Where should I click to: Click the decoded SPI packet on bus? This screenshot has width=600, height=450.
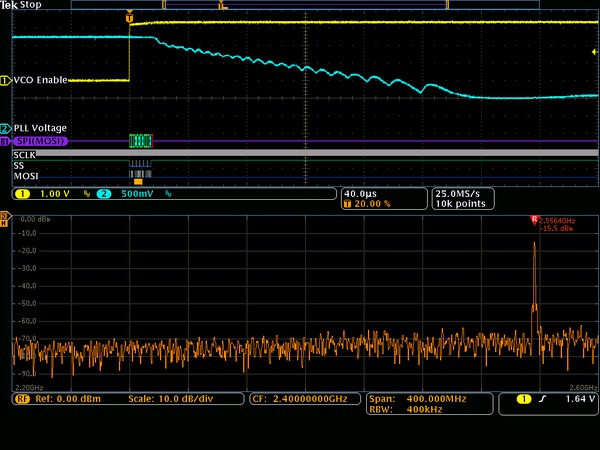pos(140,142)
